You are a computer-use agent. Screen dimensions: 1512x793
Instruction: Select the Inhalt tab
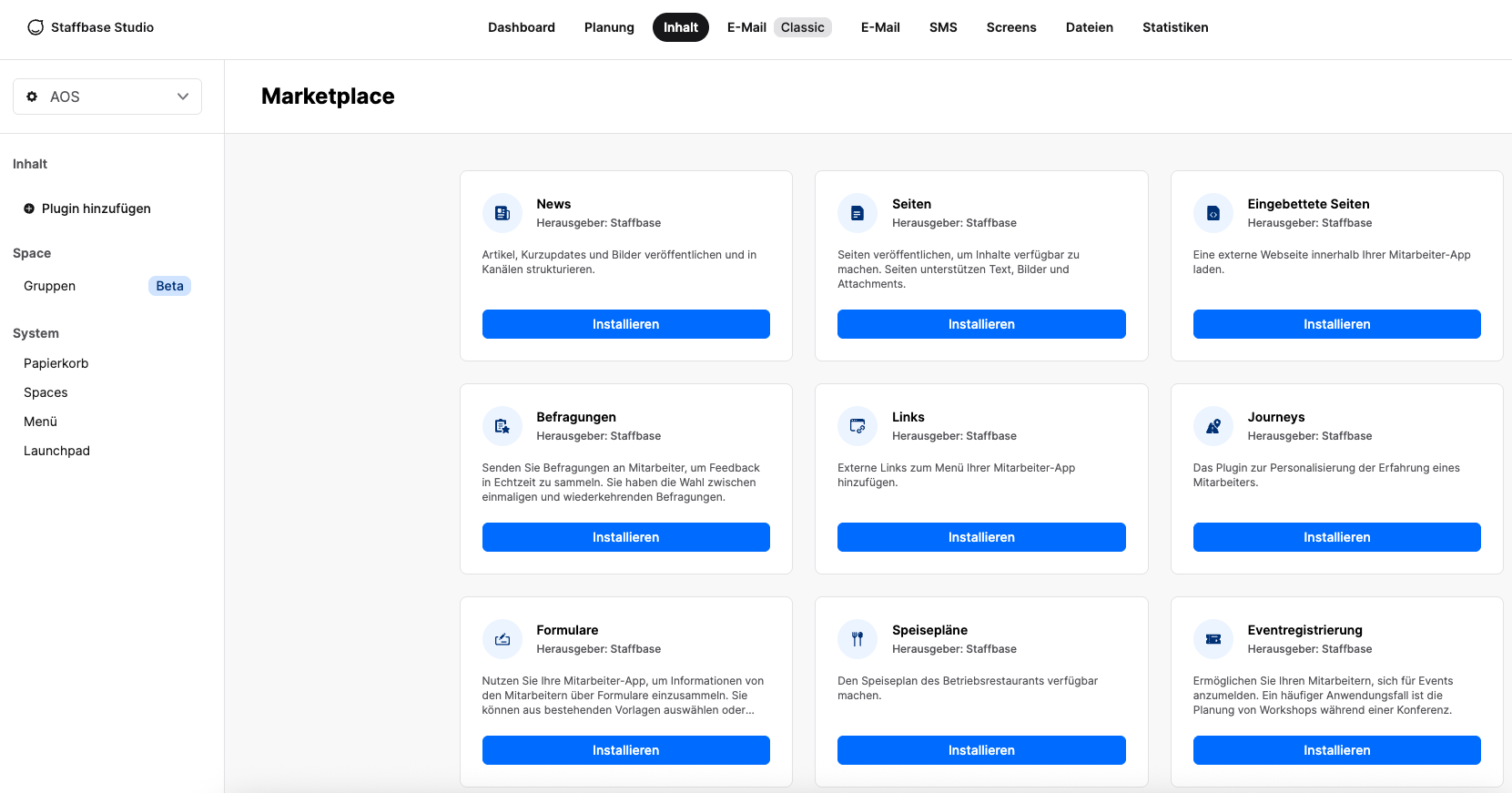click(681, 27)
